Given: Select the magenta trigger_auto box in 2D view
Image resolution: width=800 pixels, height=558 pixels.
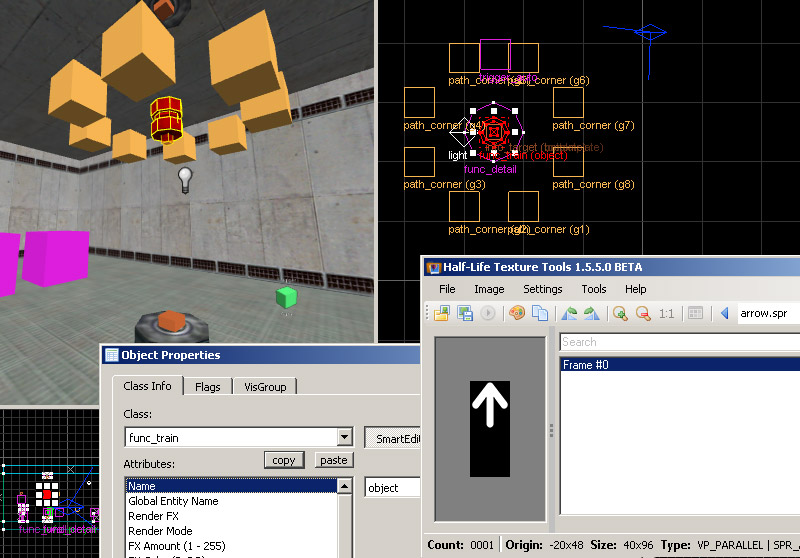Looking at the screenshot, I should click(x=495, y=55).
